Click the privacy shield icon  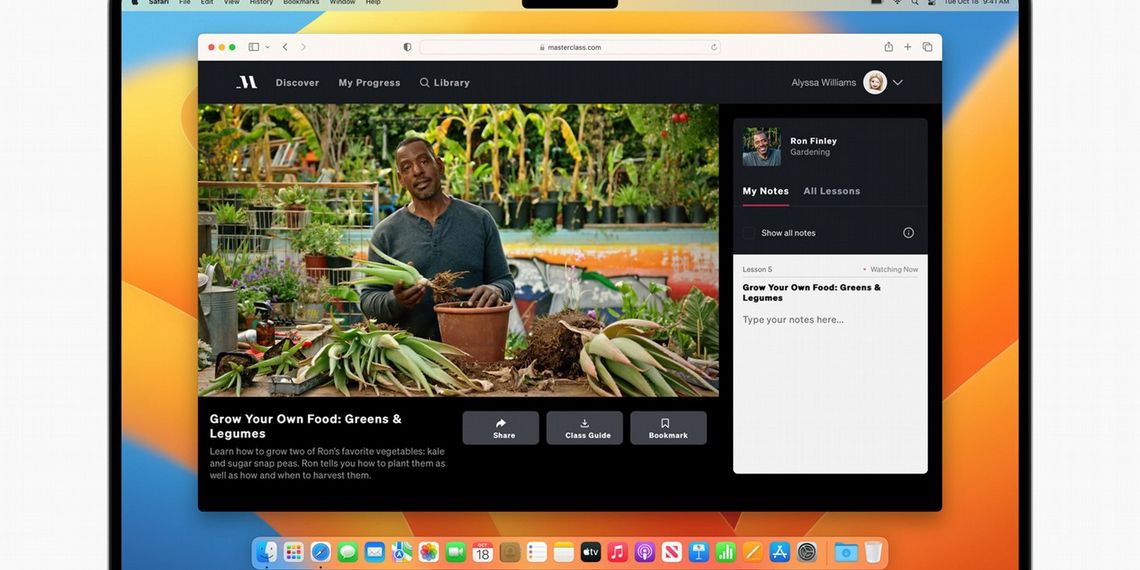pyautogui.click(x=407, y=47)
